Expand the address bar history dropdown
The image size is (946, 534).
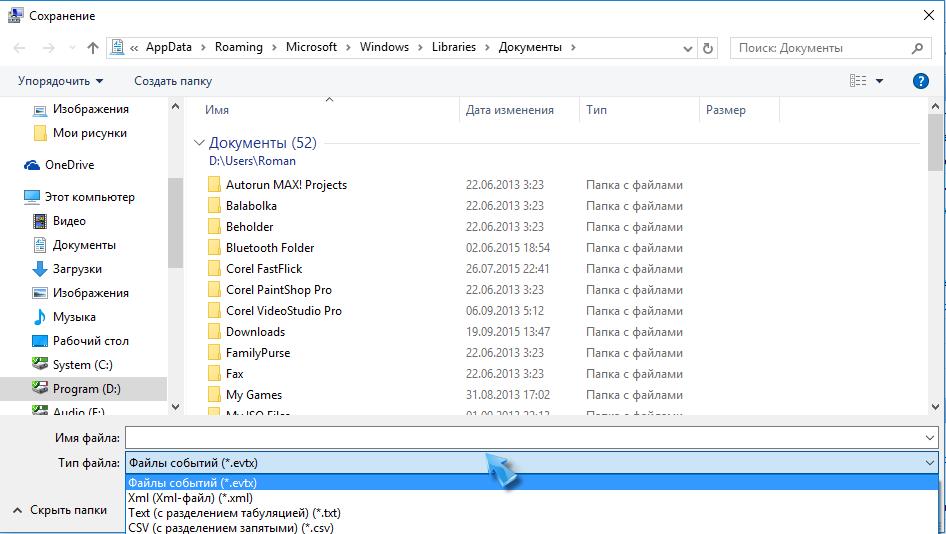coord(689,48)
